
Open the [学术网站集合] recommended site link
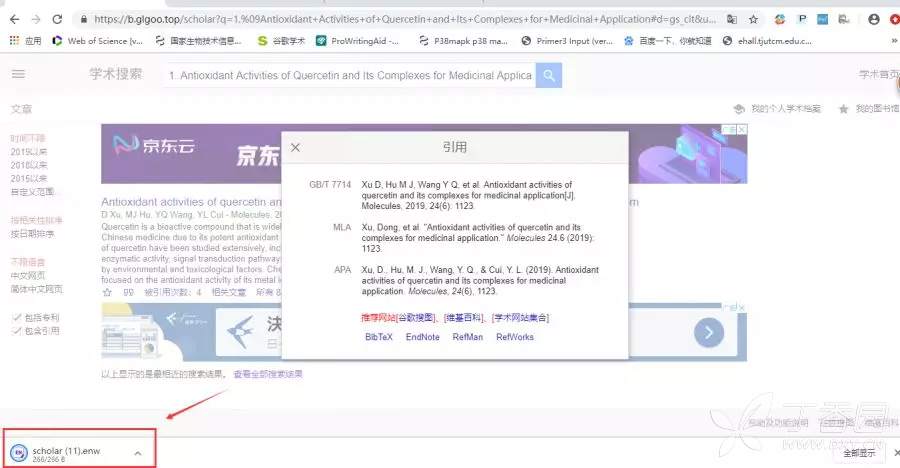520,318
